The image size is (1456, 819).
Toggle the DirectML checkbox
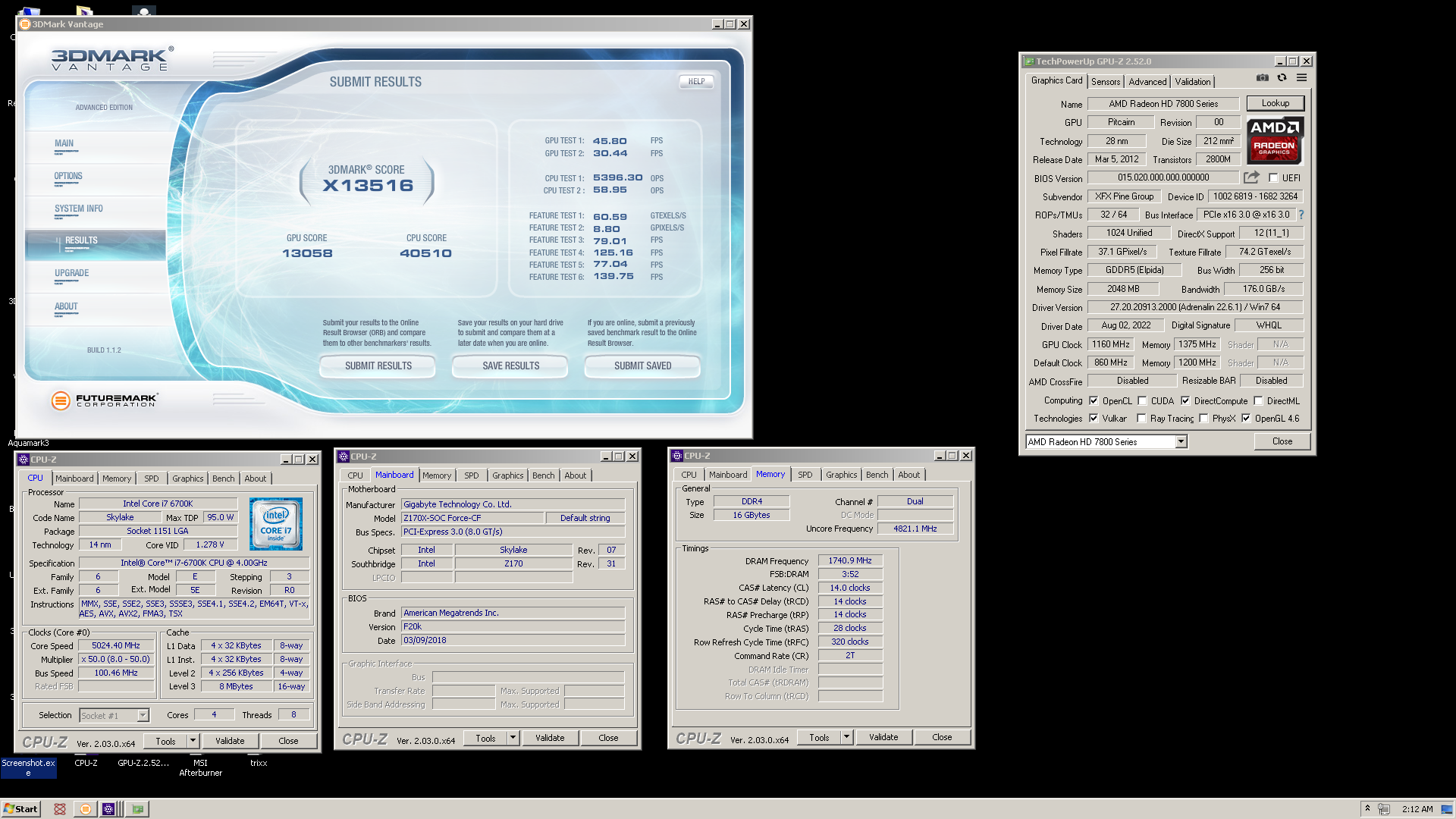[x=1258, y=401]
